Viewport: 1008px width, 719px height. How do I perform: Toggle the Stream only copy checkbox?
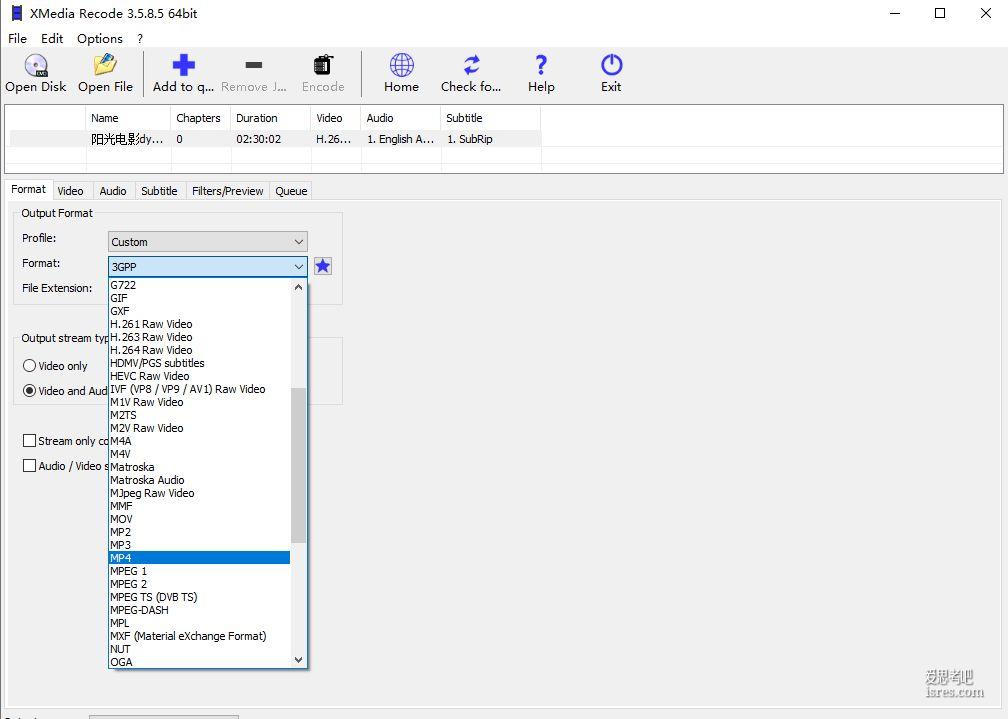pos(29,441)
